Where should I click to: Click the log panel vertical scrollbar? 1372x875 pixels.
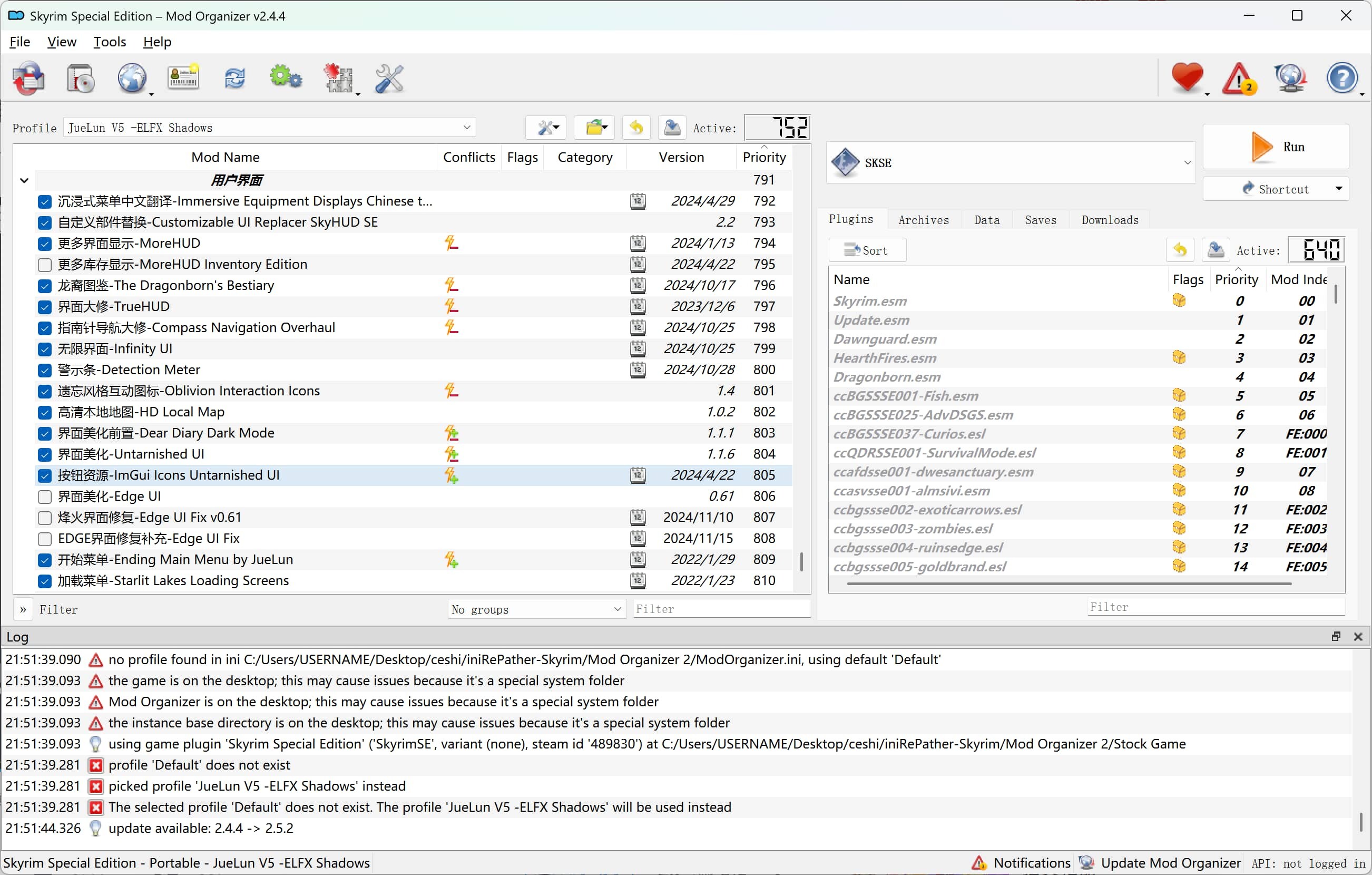tap(1360, 822)
